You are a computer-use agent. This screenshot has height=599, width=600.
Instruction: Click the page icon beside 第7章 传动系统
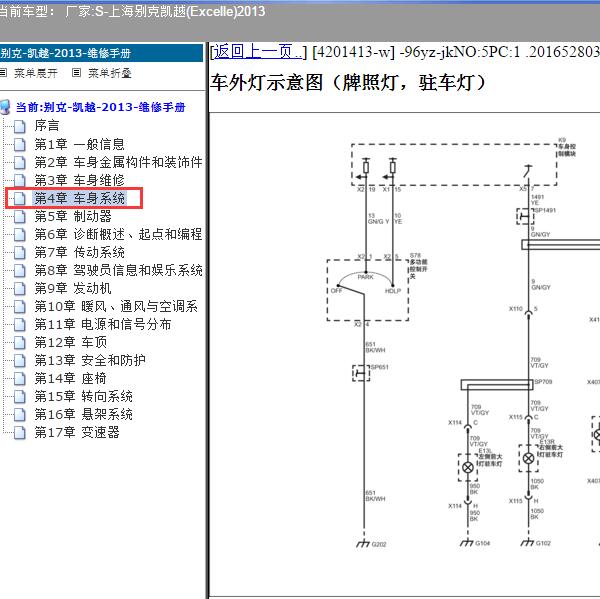pos(20,252)
